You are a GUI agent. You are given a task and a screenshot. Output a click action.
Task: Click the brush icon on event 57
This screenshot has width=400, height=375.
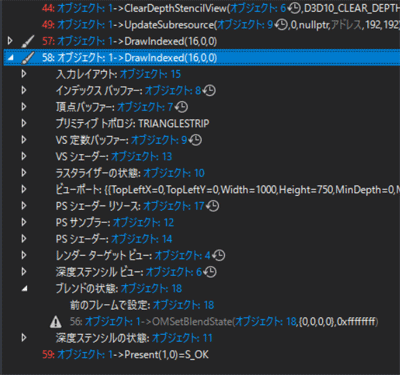point(28,41)
